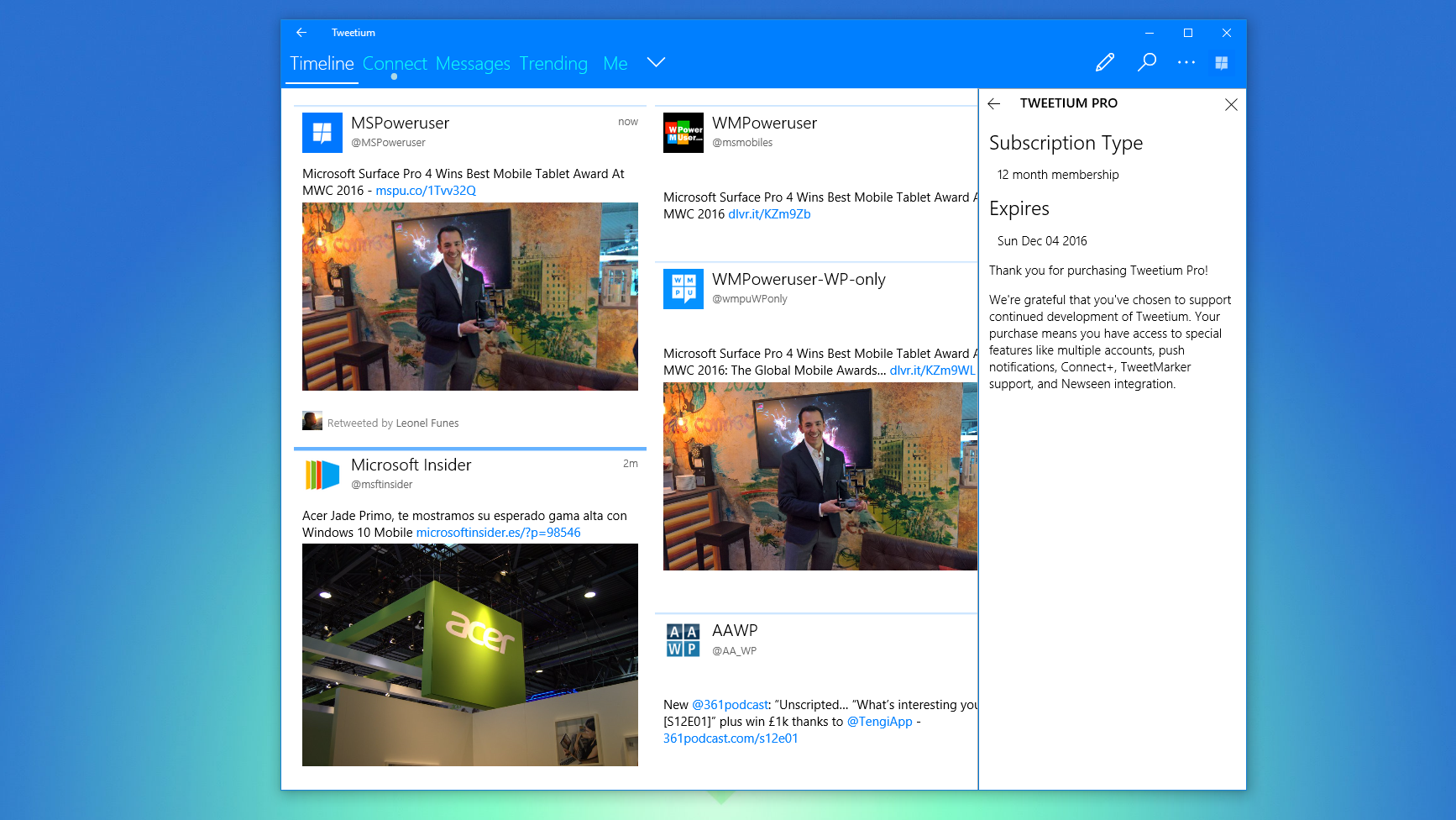Image resolution: width=1456 pixels, height=820 pixels.
Task: Open the @TengiApp mention
Action: point(879,722)
